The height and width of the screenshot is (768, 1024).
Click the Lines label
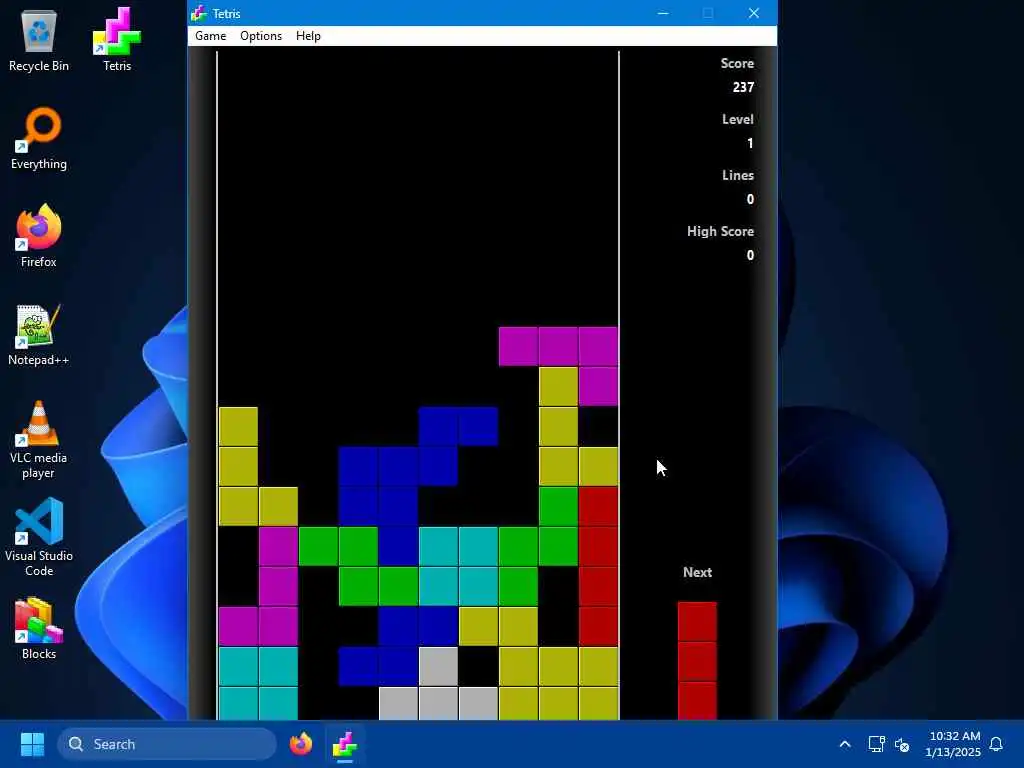(738, 175)
